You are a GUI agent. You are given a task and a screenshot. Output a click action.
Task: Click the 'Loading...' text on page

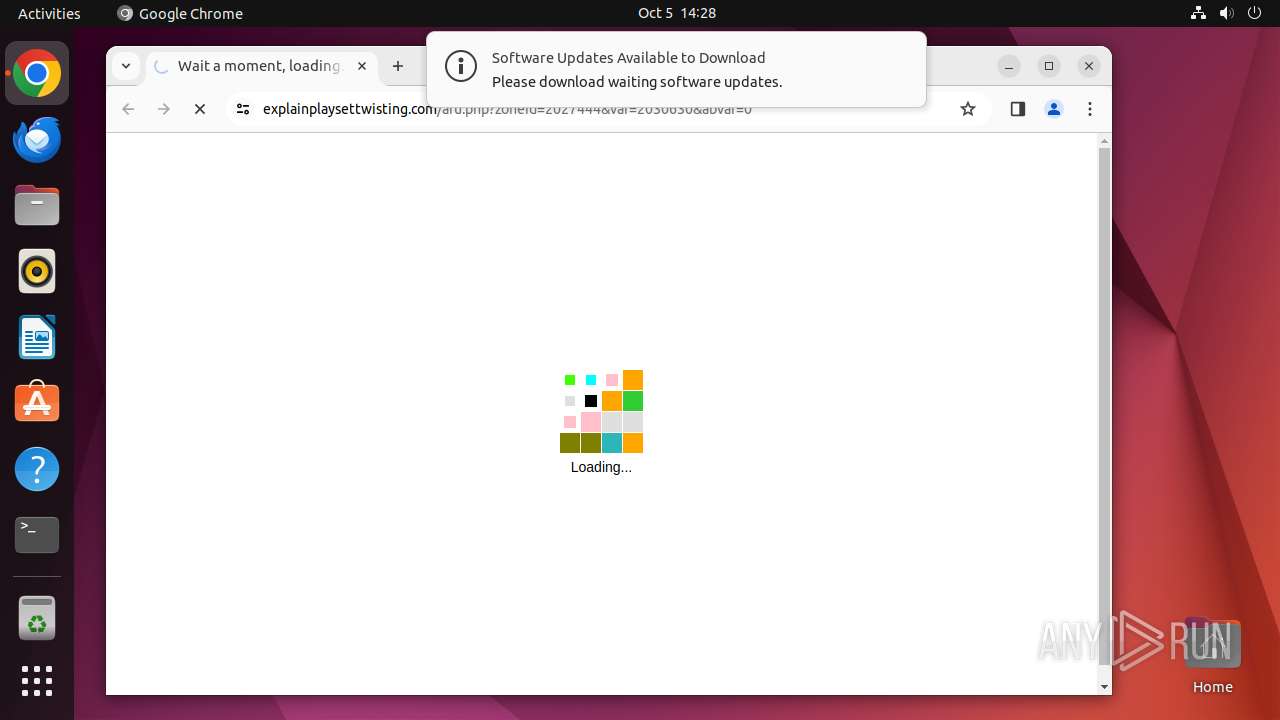pos(601,467)
